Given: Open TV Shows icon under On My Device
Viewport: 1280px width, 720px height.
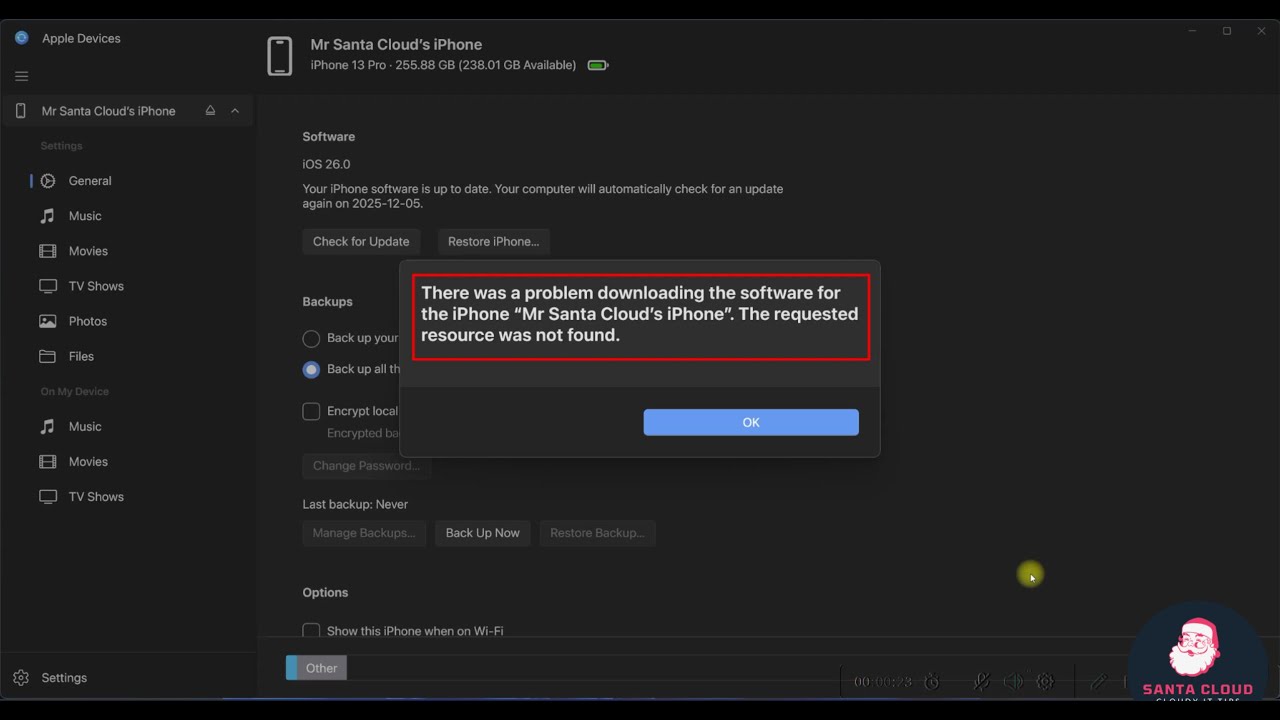Looking at the screenshot, I should [x=47, y=497].
